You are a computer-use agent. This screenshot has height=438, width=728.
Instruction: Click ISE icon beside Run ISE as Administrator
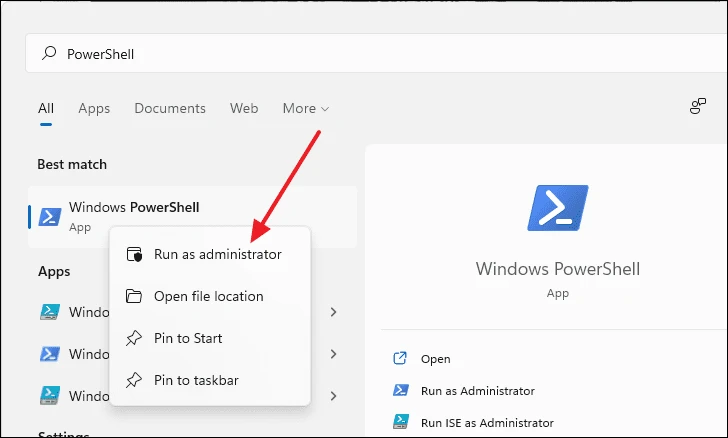click(x=401, y=422)
